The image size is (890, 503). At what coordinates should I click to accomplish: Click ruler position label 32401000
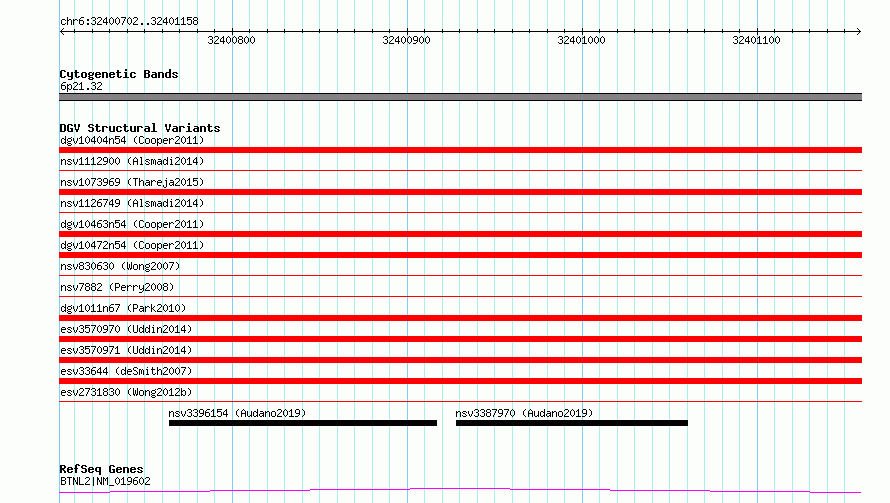(x=581, y=40)
